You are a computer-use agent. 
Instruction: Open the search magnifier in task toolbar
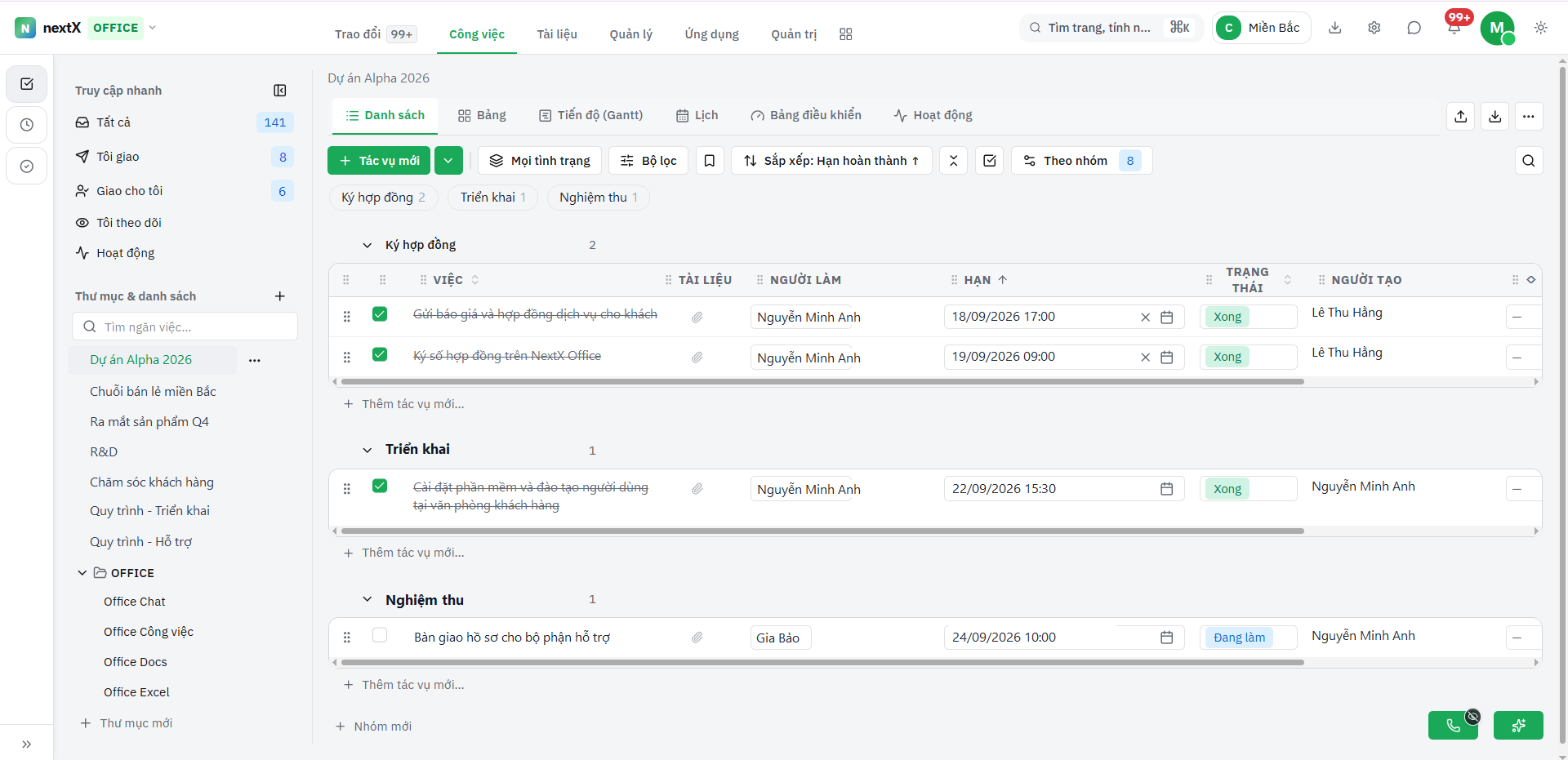[x=1529, y=161]
